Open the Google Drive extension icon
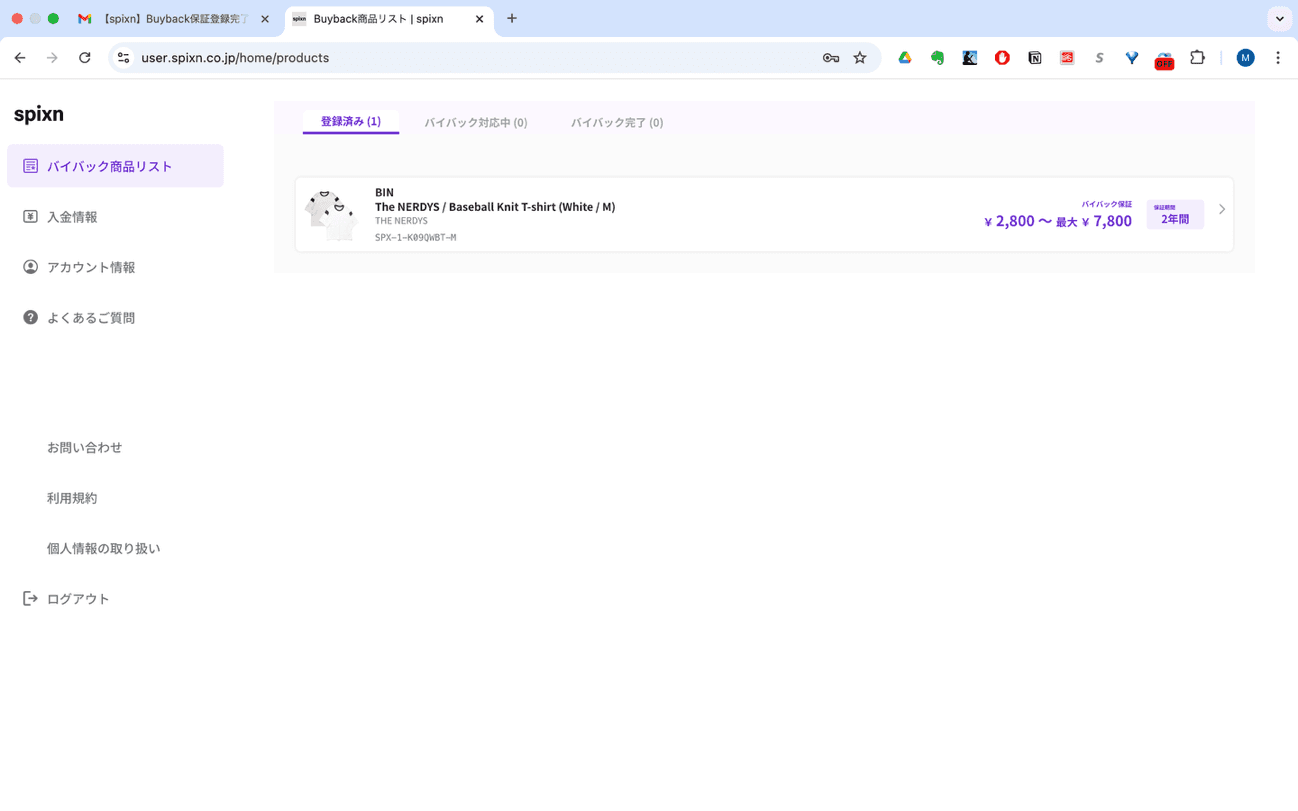This screenshot has height=811, width=1298. tap(905, 58)
